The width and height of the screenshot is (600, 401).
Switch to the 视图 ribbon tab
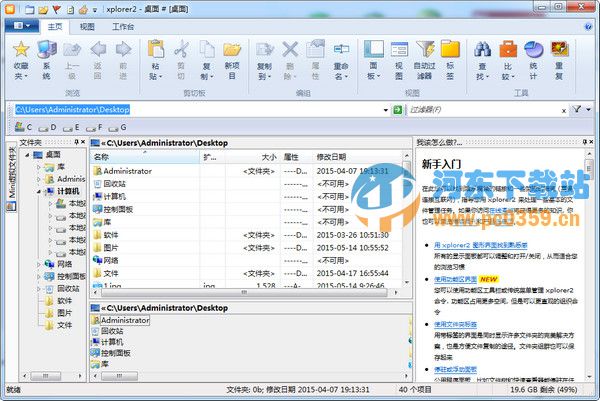tap(87, 26)
